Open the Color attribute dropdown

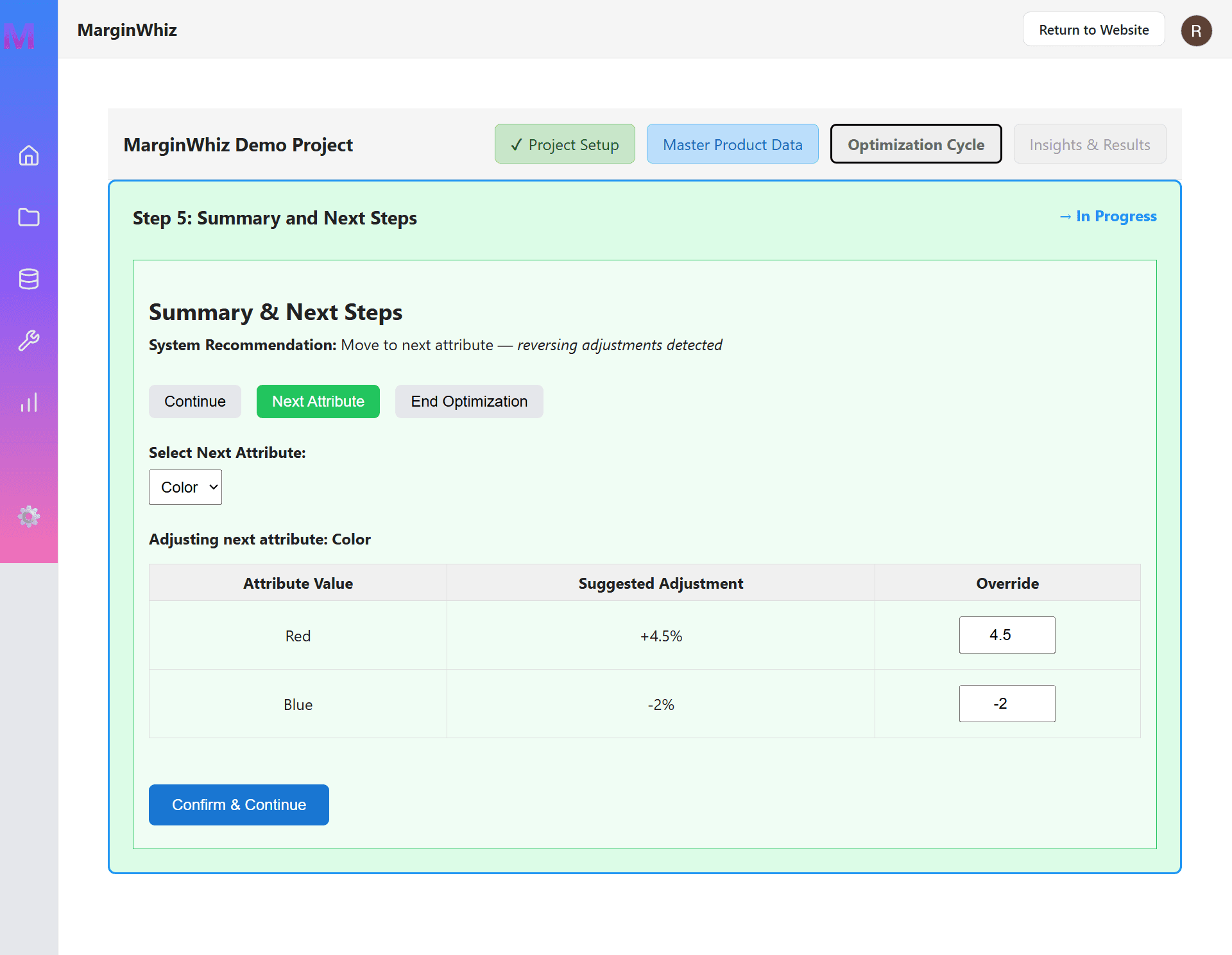pos(185,487)
